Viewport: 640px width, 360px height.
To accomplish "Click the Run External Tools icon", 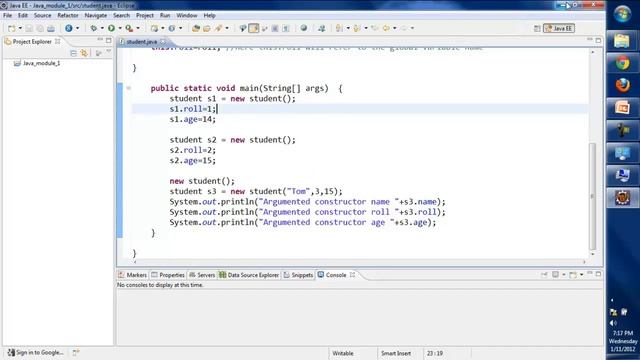I will coord(129,28).
